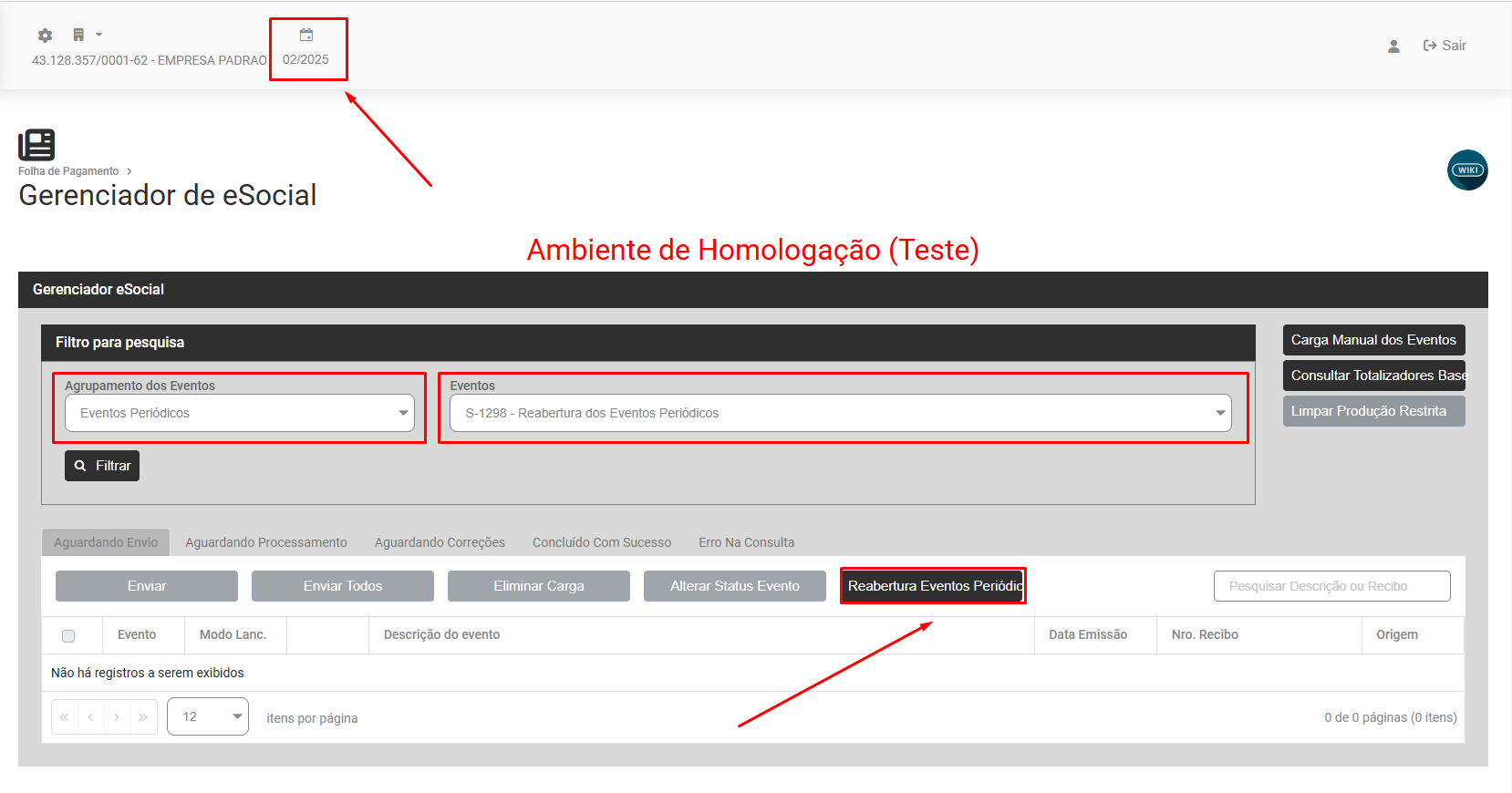Sort by the Modo Lanc. column header
Screen dimensions: 1512x793
point(233,634)
